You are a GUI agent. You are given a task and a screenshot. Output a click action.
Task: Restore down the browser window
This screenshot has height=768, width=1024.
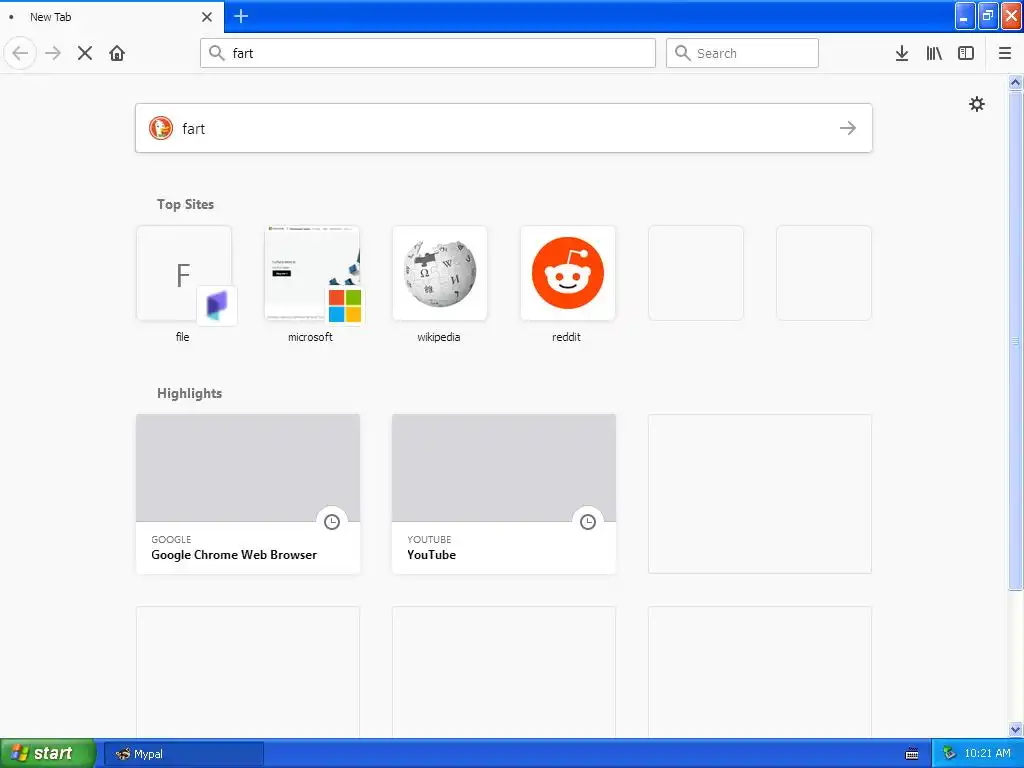[988, 16]
